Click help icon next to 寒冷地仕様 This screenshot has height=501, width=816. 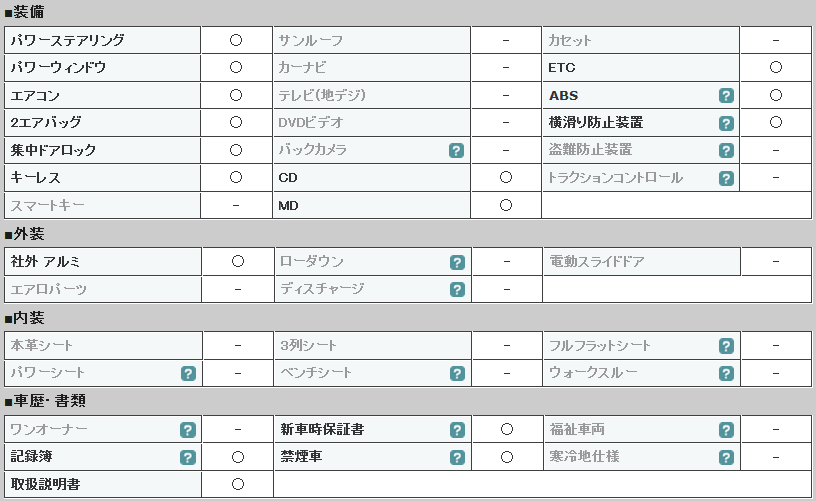tap(726, 457)
